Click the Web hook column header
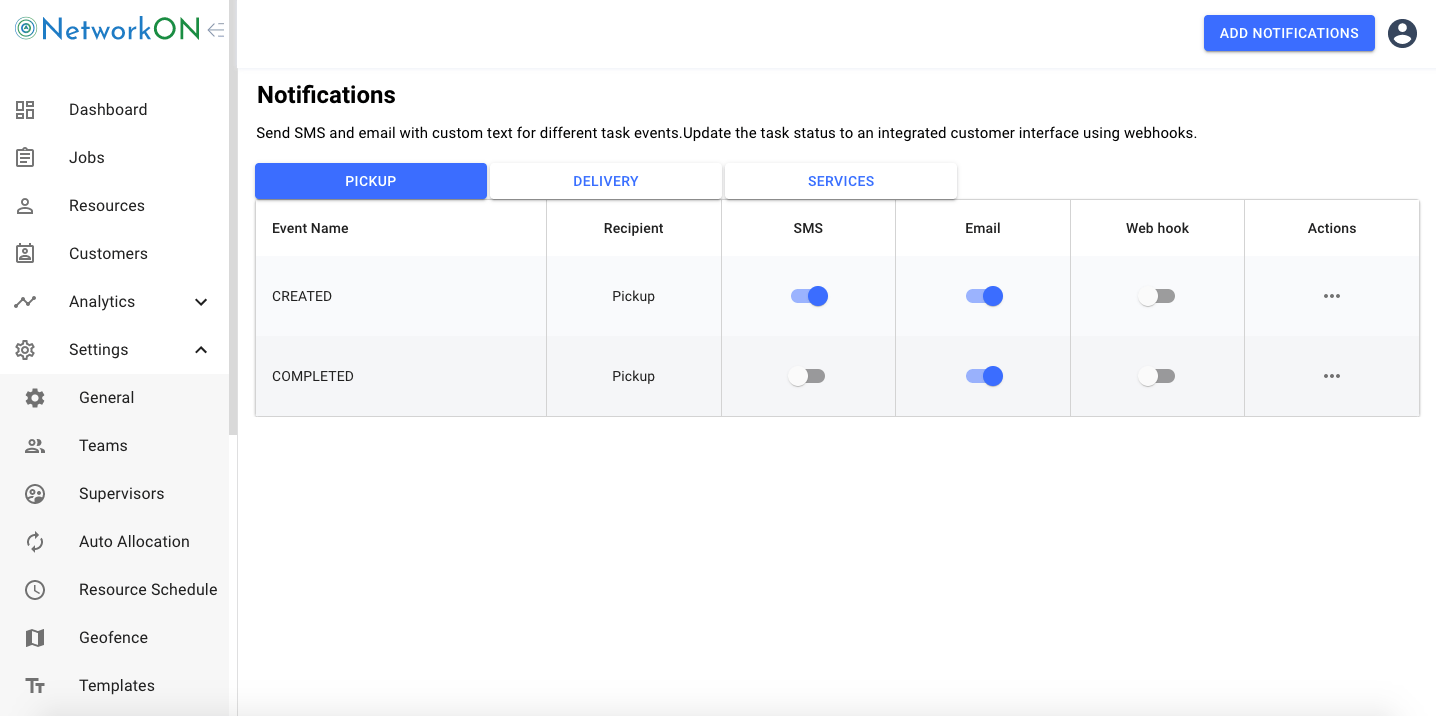This screenshot has height=716, width=1436. 1158,228
